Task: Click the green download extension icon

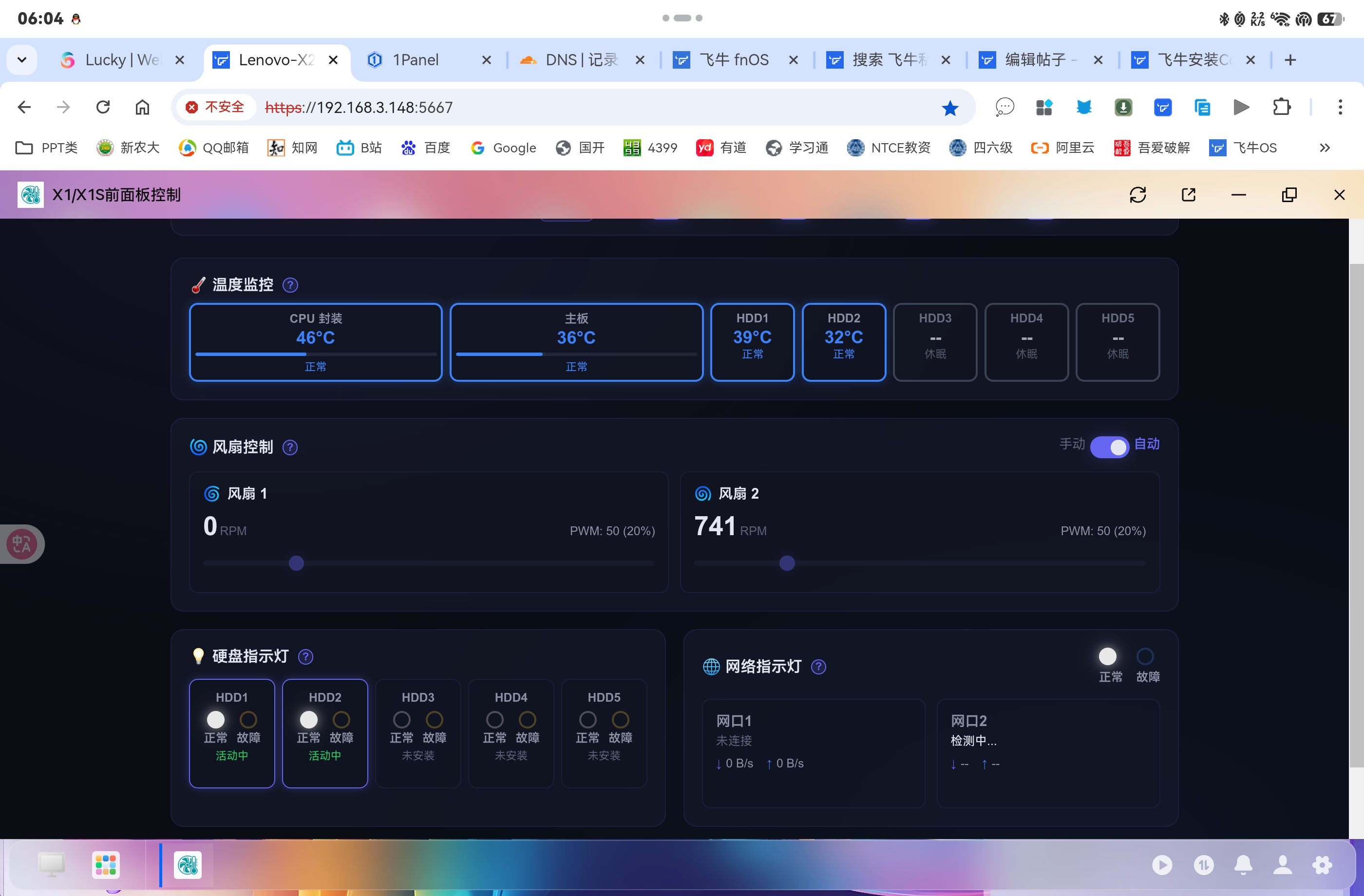Action: pos(1123,107)
